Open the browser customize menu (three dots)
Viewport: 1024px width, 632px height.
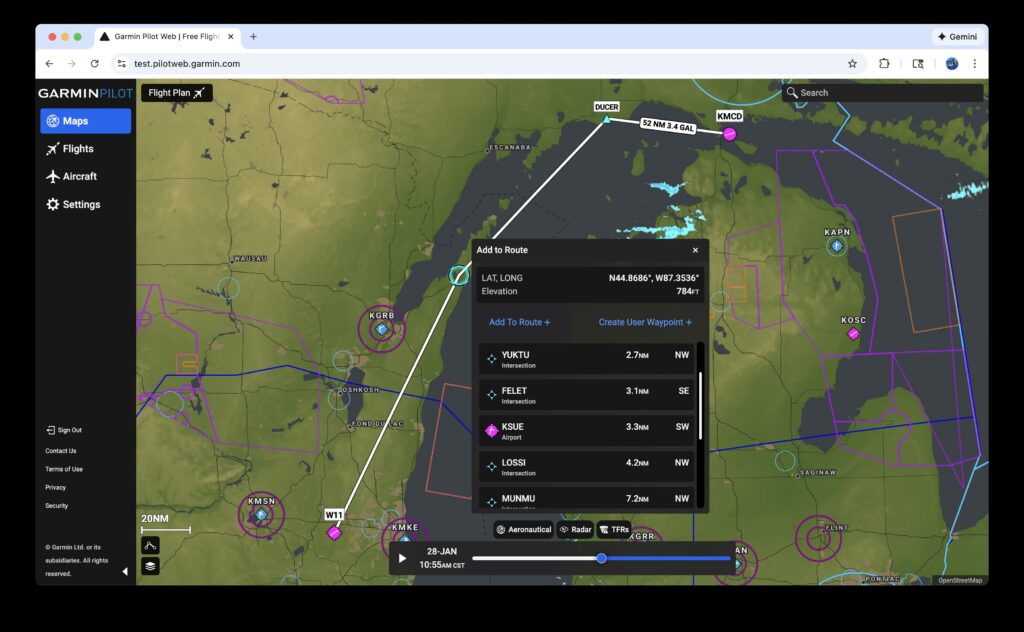[975, 63]
